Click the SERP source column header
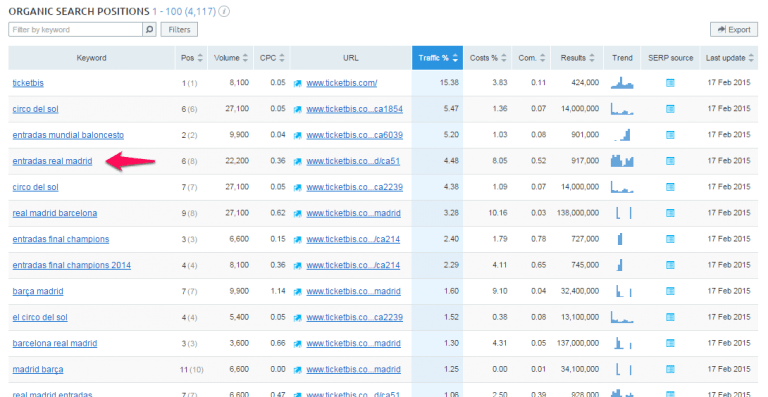The image size is (768, 397). [671, 58]
